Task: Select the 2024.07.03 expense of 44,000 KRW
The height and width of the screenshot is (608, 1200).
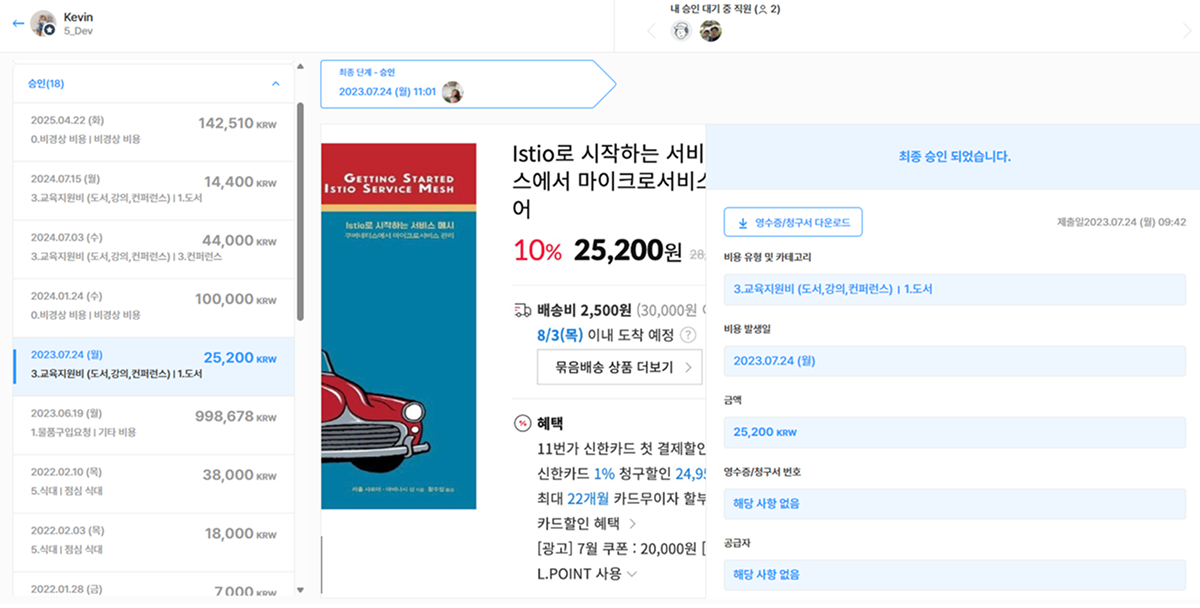Action: coord(153,249)
